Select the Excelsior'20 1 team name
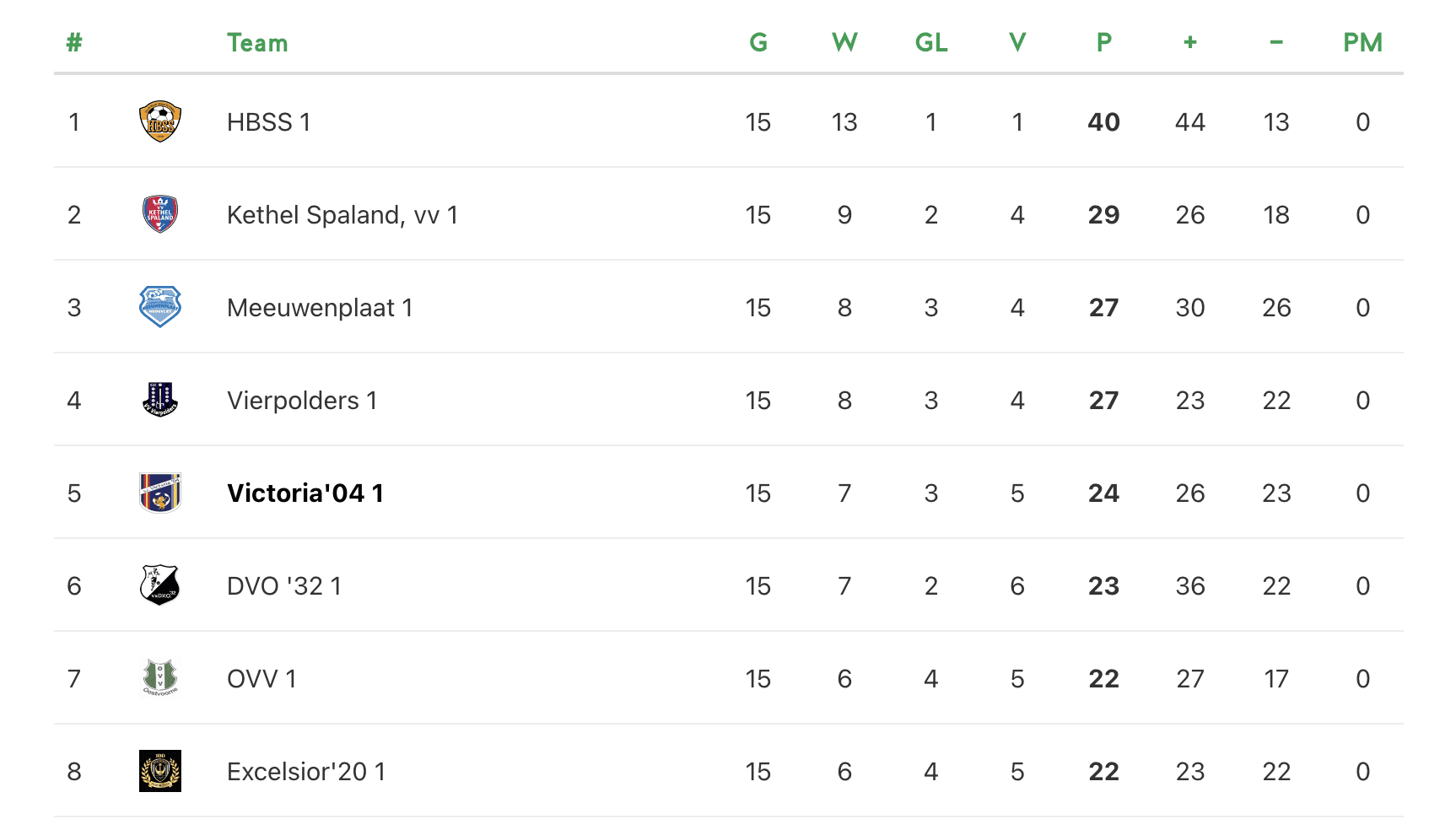This screenshot has height=830, width=1456. pos(306,772)
